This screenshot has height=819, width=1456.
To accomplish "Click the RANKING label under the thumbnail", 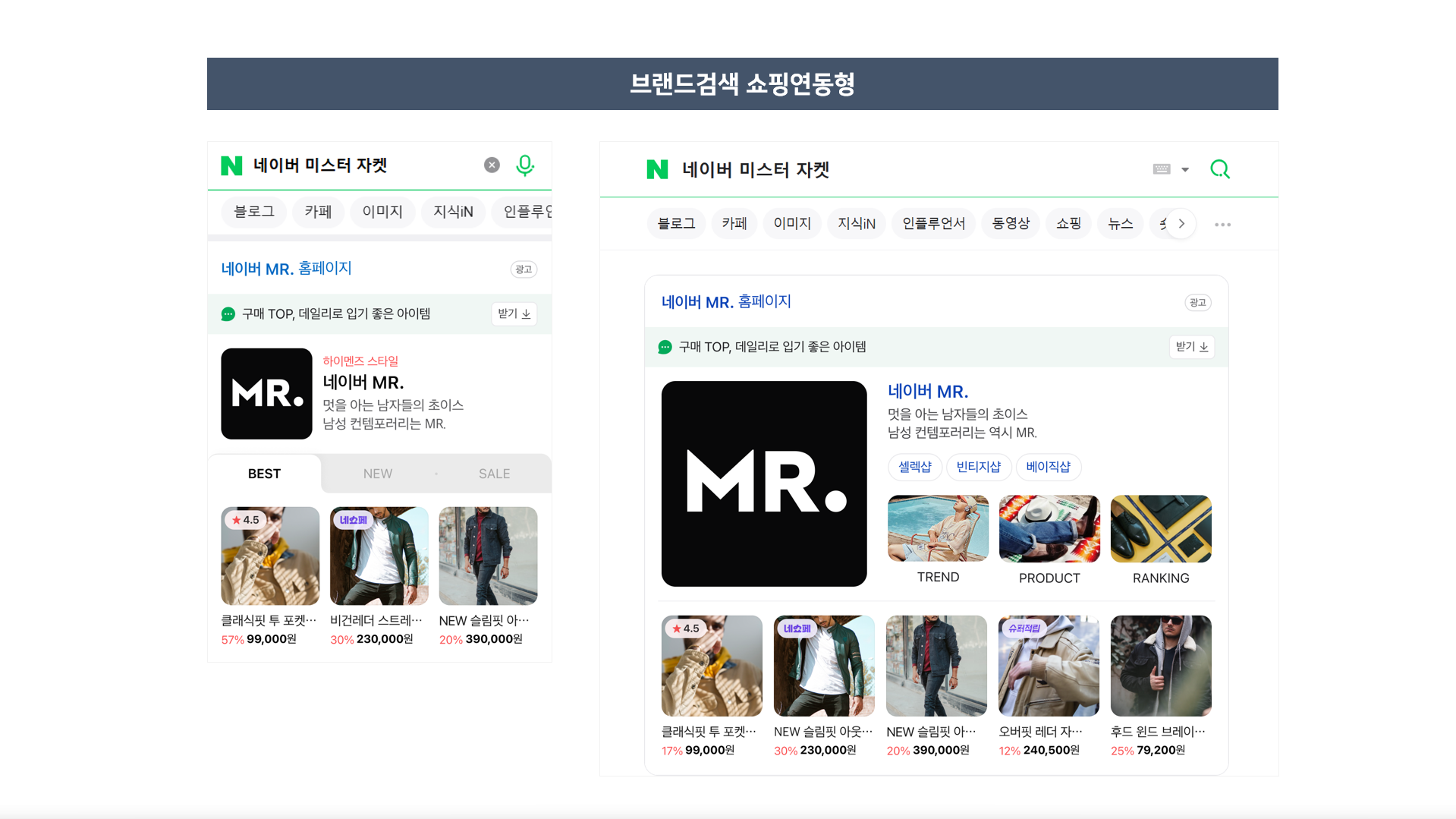I will (1161, 578).
